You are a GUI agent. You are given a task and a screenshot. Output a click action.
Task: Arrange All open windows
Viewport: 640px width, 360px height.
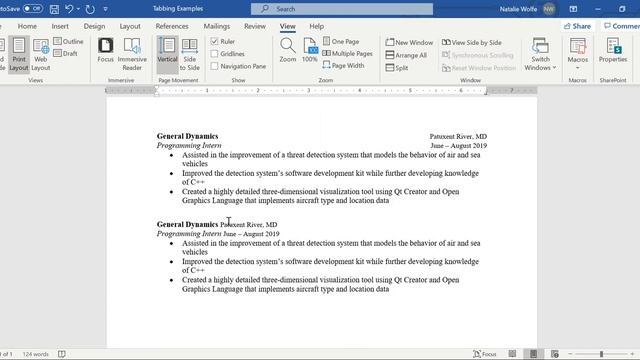(406, 55)
